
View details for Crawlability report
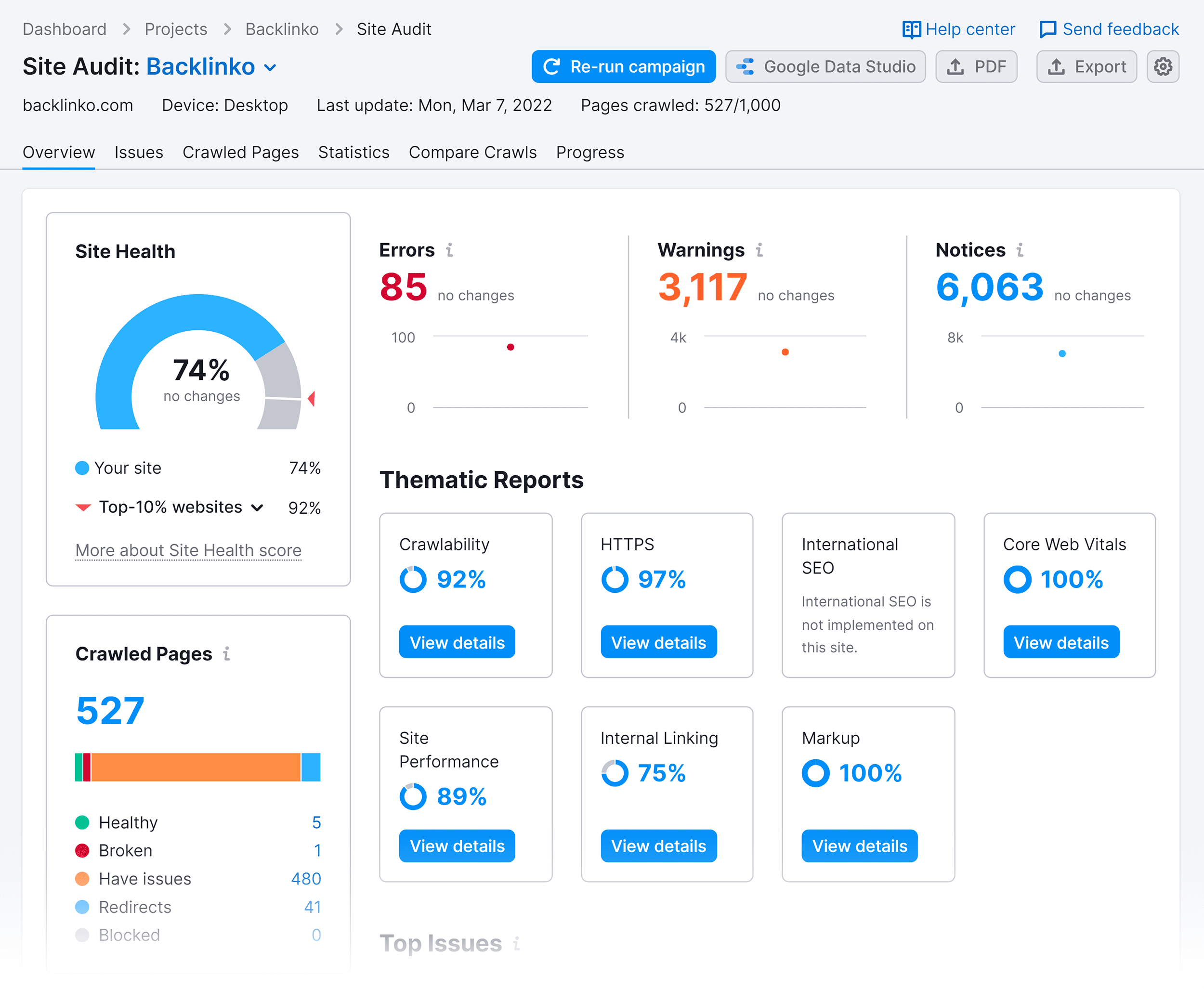[x=457, y=642]
